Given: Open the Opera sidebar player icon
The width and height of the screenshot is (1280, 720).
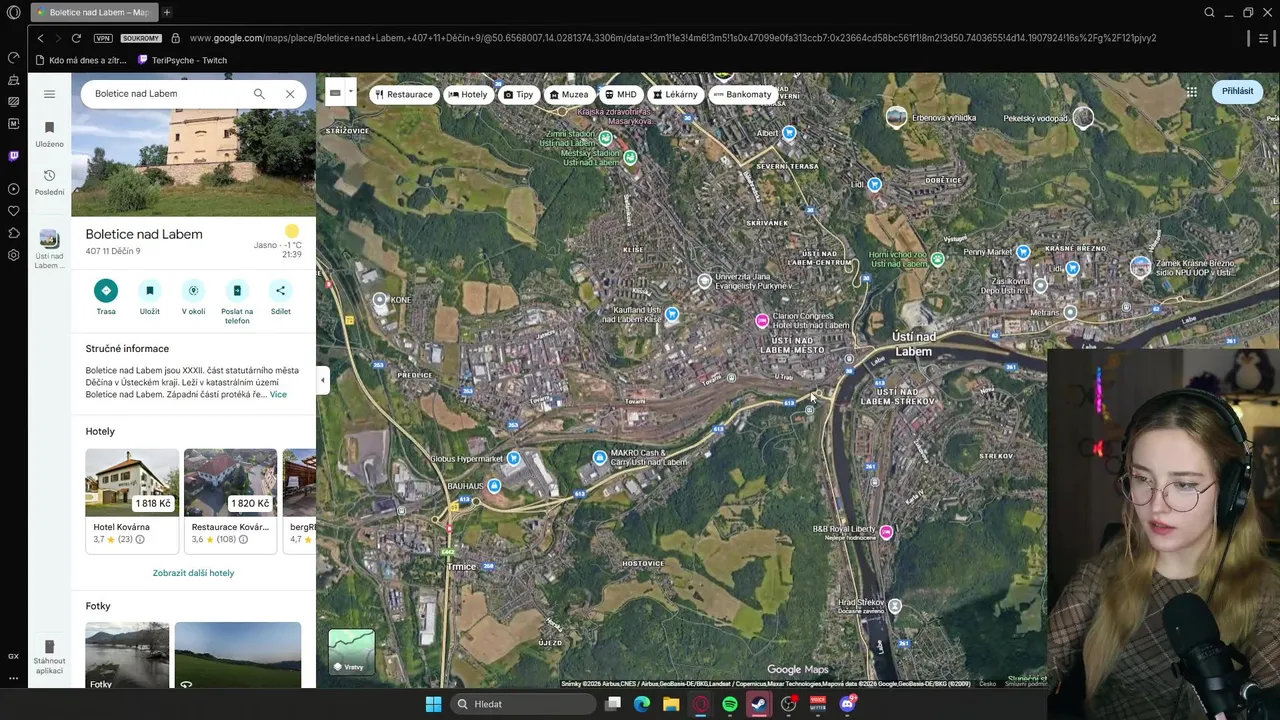Looking at the screenshot, I should 13,189.
